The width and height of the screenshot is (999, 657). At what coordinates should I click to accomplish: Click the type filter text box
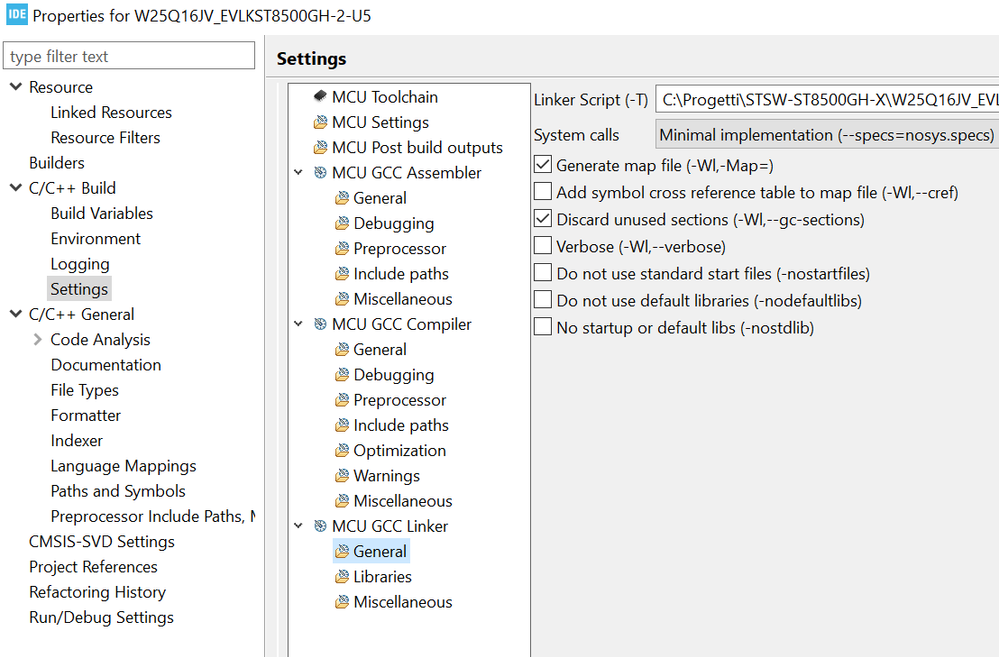coord(129,56)
